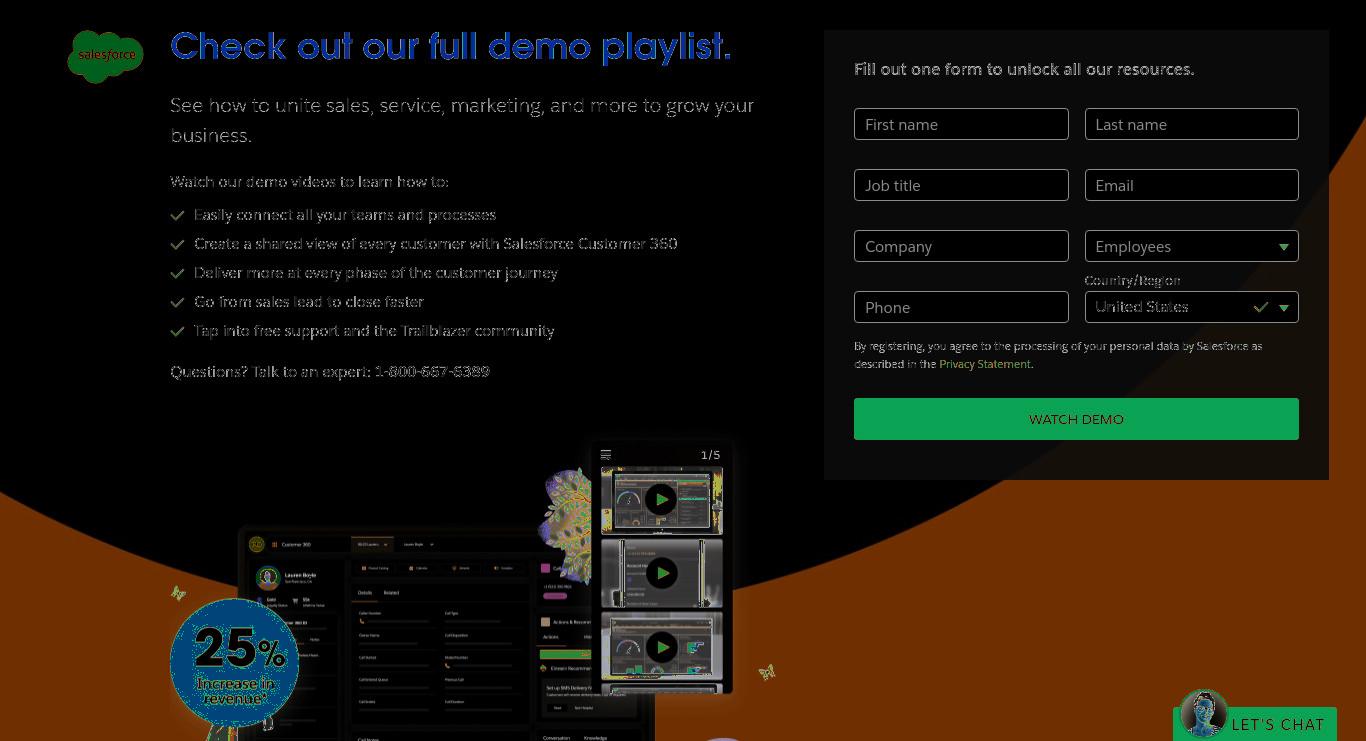Viewport: 1366px width, 741px height.
Task: Click into the Job title field
Action: 961,185
